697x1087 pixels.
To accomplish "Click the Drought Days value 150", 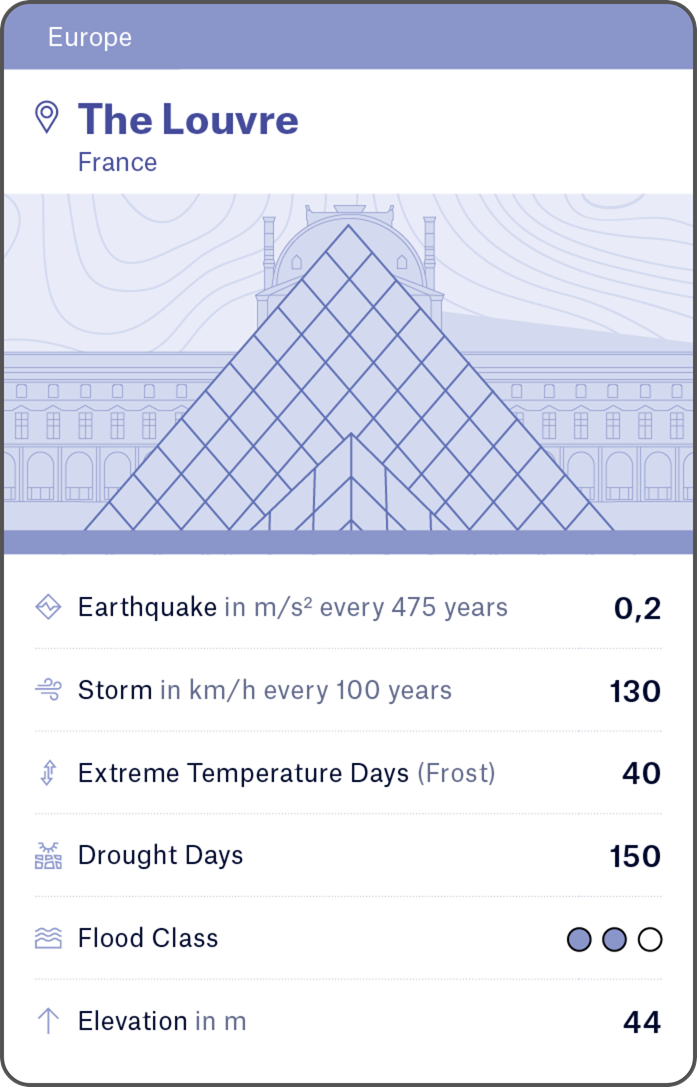I will (635, 857).
